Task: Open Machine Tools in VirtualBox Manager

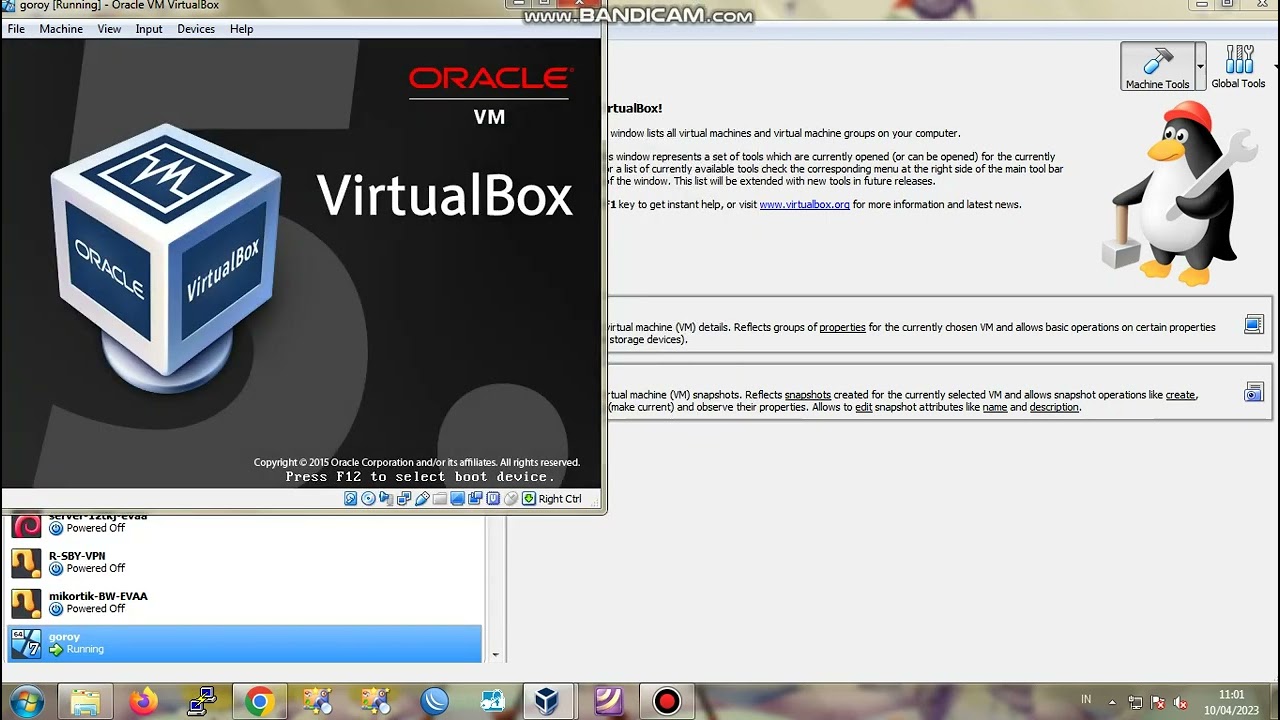Action: point(1158,66)
